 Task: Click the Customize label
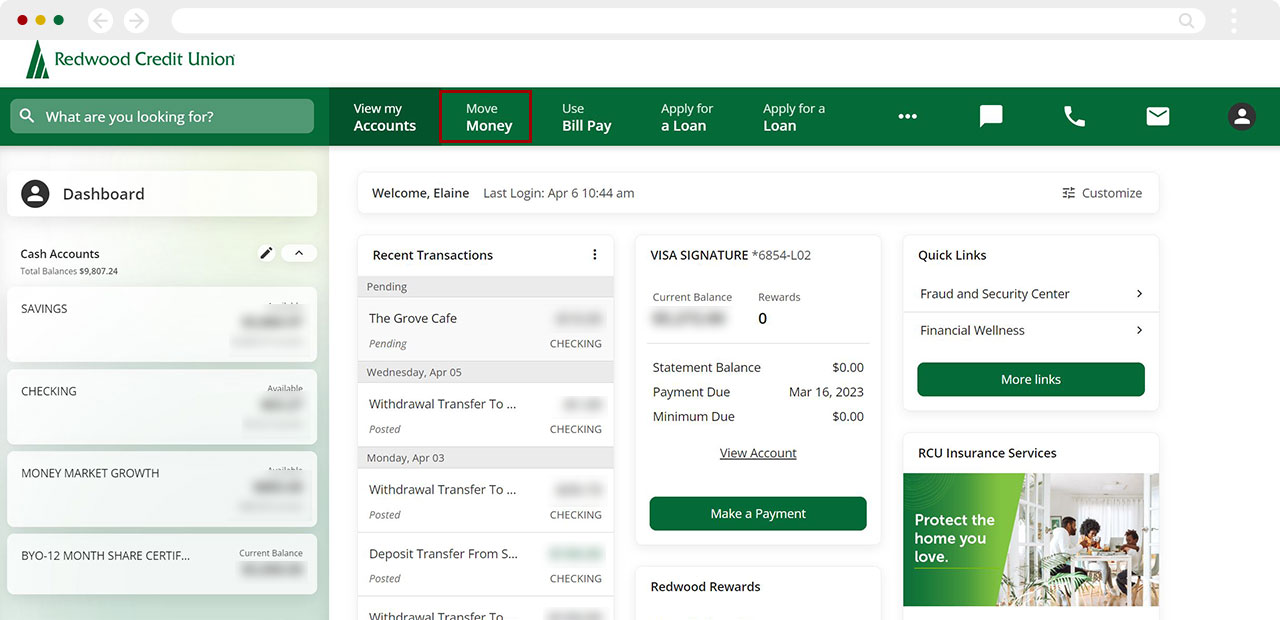(x=1112, y=193)
